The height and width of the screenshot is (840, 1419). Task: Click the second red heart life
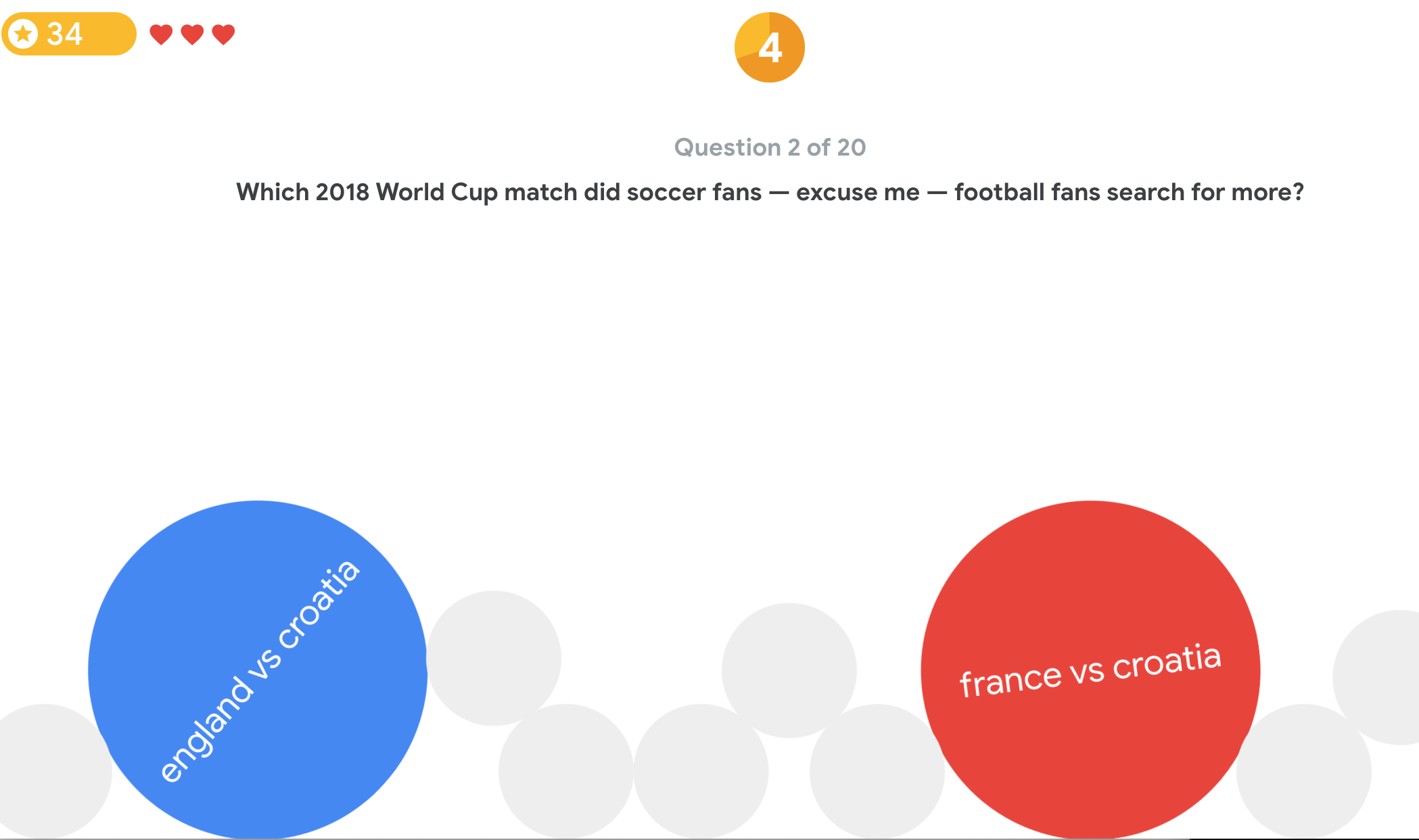pyautogui.click(x=192, y=34)
